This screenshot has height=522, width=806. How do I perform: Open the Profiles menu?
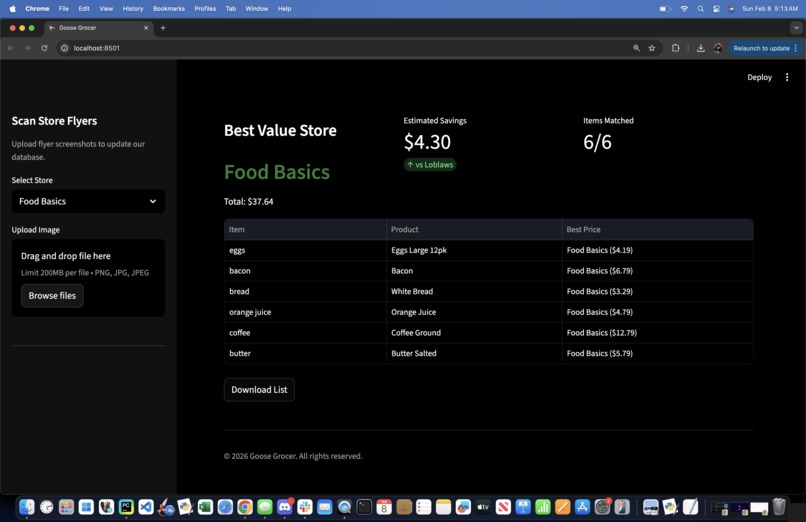205,9
